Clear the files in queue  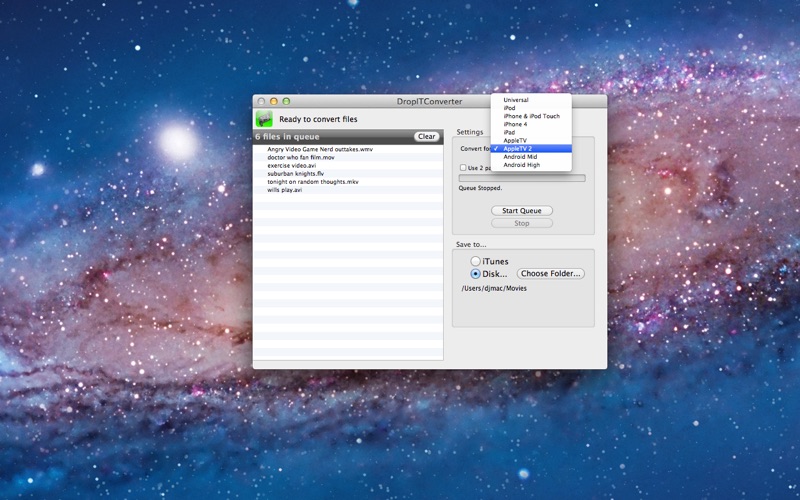click(427, 137)
